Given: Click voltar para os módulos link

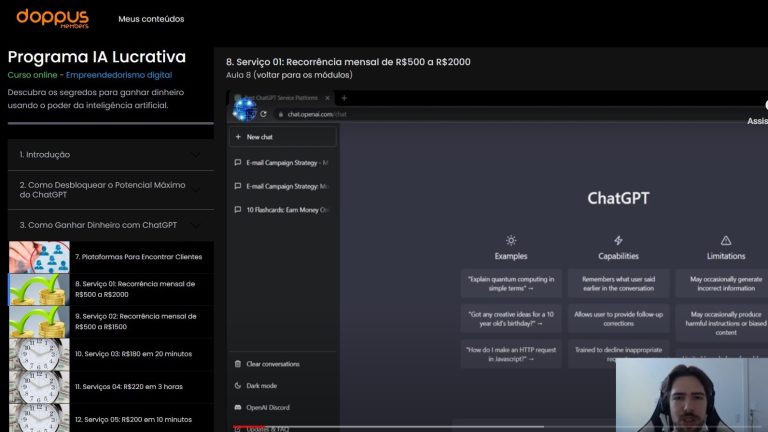Looking at the screenshot, I should pos(303,75).
